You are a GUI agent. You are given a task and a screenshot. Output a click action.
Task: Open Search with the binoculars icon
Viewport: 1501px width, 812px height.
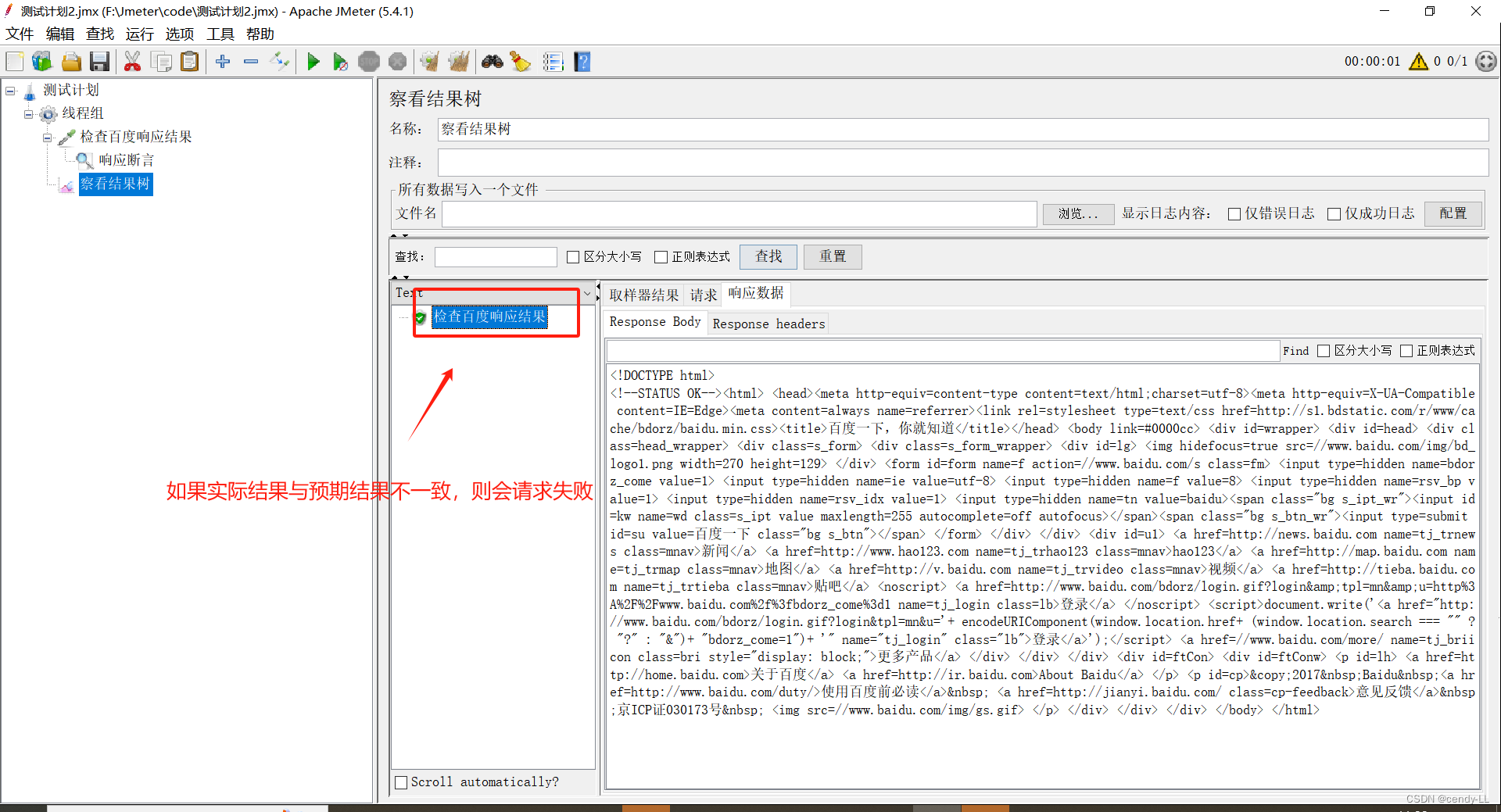point(493,62)
